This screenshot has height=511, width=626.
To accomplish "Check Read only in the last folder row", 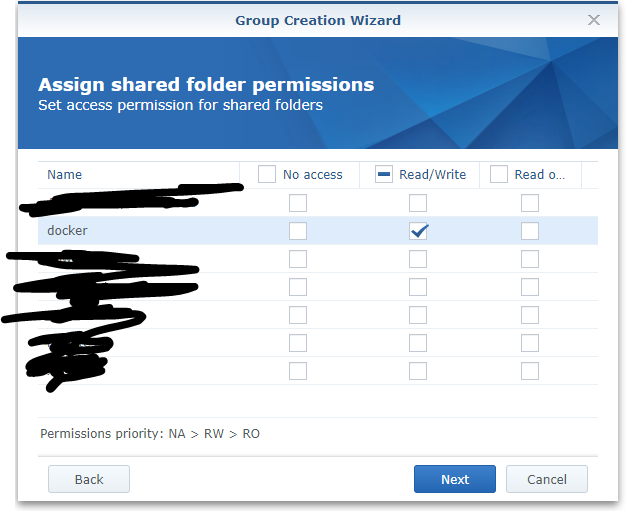I will point(530,371).
